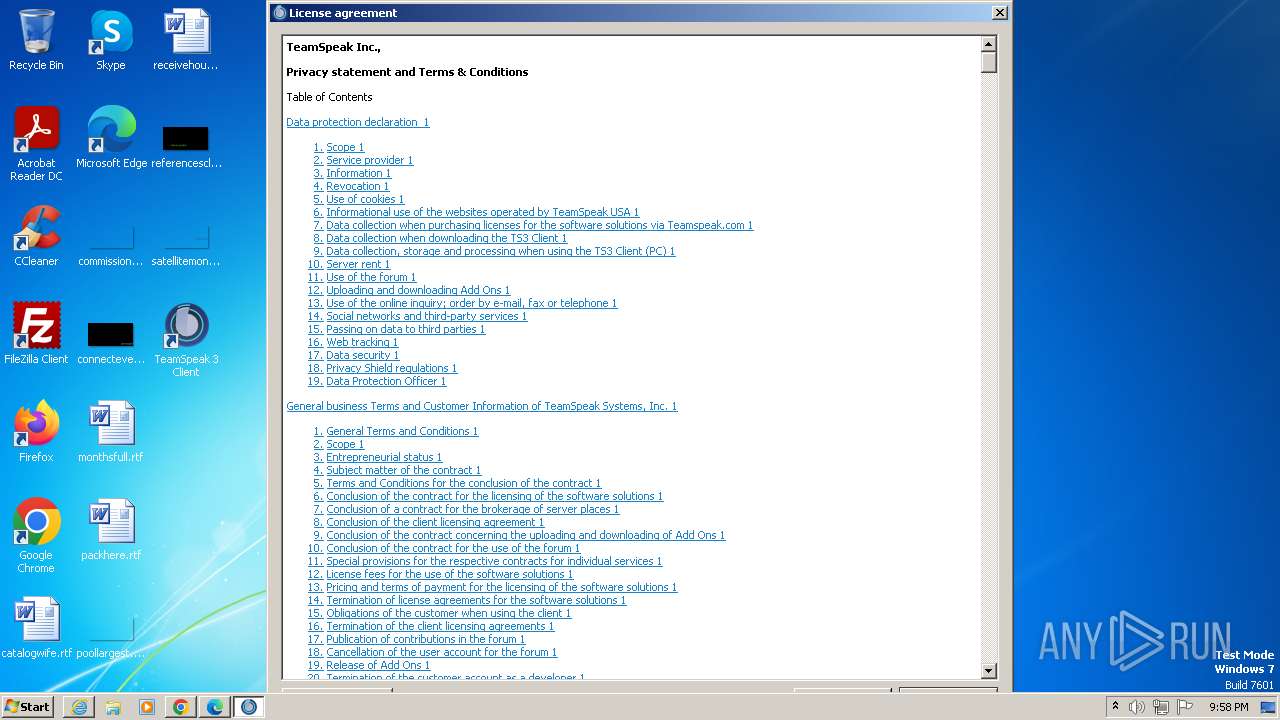
Task: Open Informational use of the websites link
Action: coord(482,212)
